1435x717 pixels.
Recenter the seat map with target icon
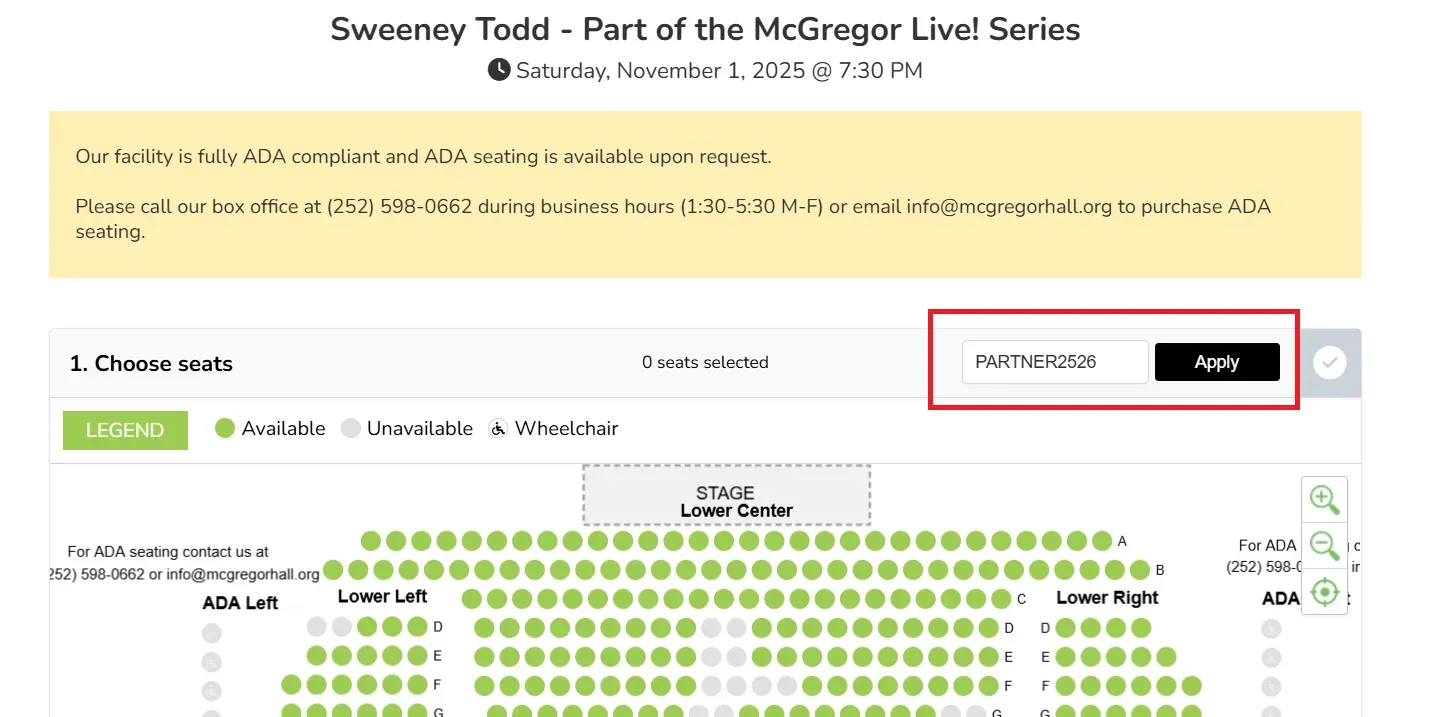point(1324,592)
